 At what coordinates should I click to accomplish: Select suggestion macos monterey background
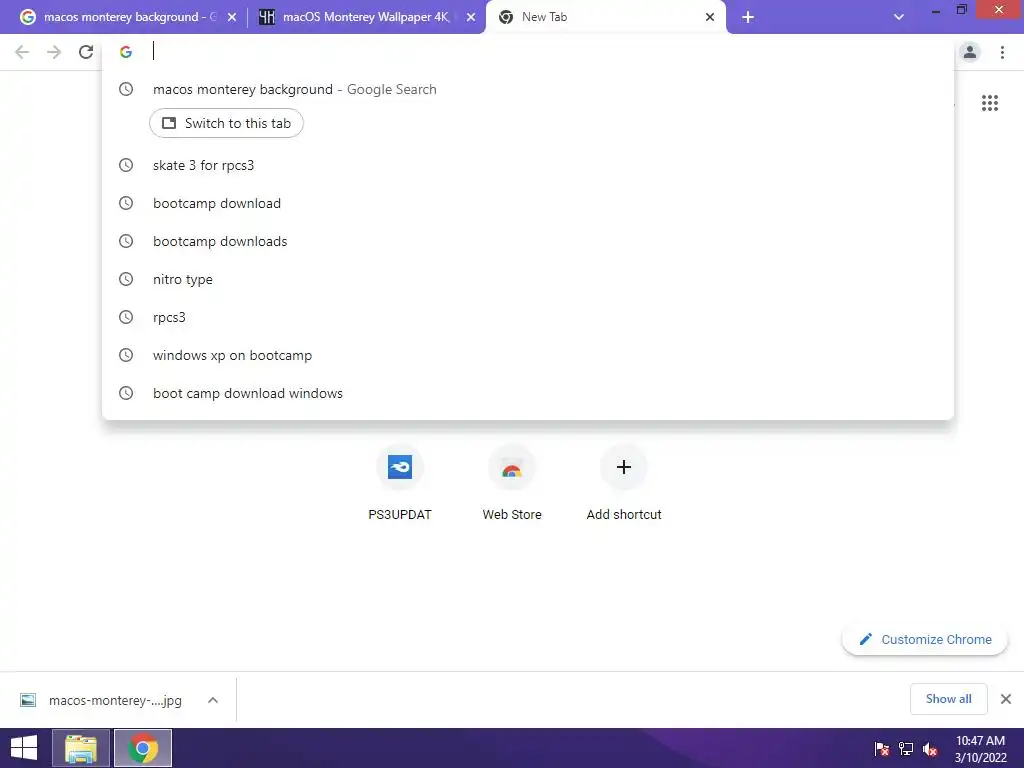click(528, 89)
